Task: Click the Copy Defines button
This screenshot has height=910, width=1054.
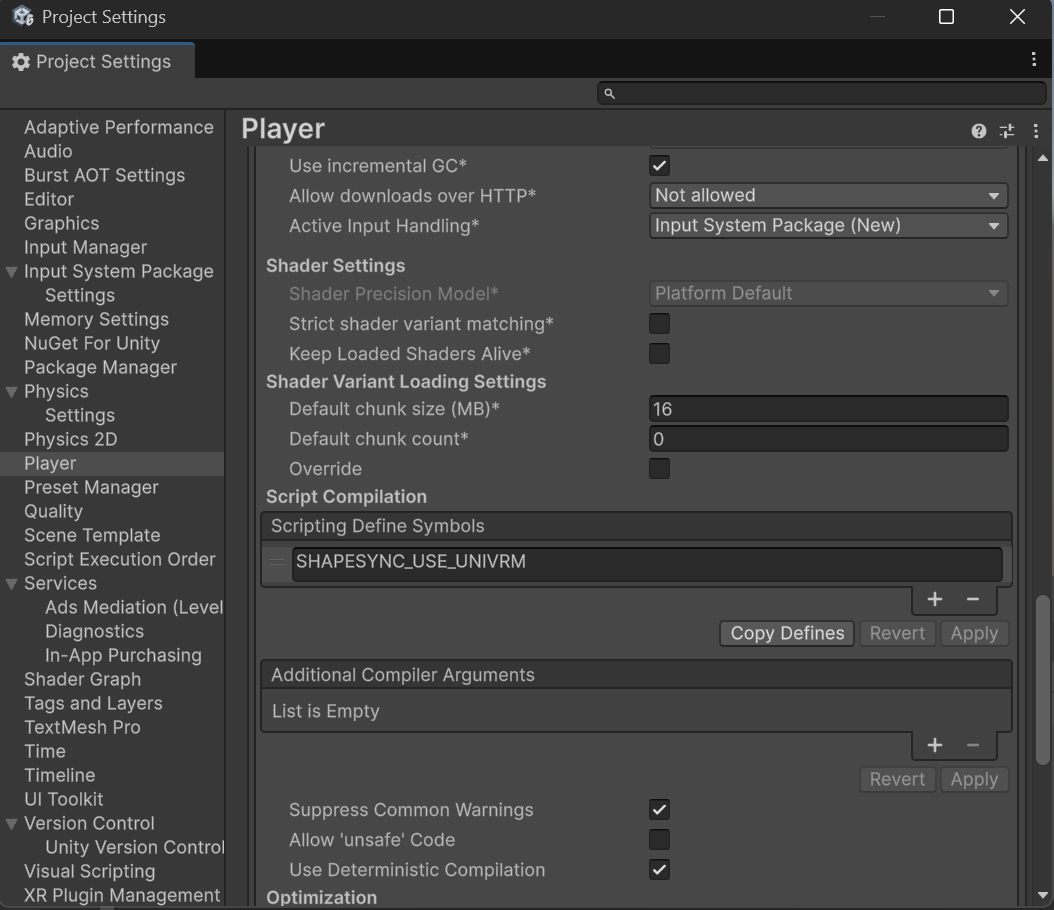Action: (787, 633)
